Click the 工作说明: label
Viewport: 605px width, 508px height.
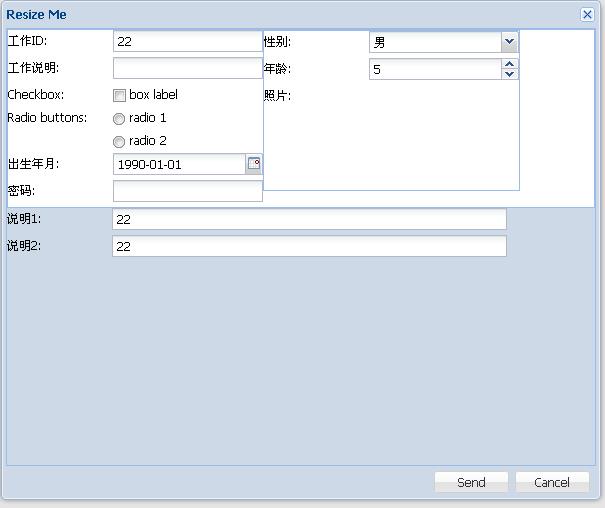click(33, 68)
